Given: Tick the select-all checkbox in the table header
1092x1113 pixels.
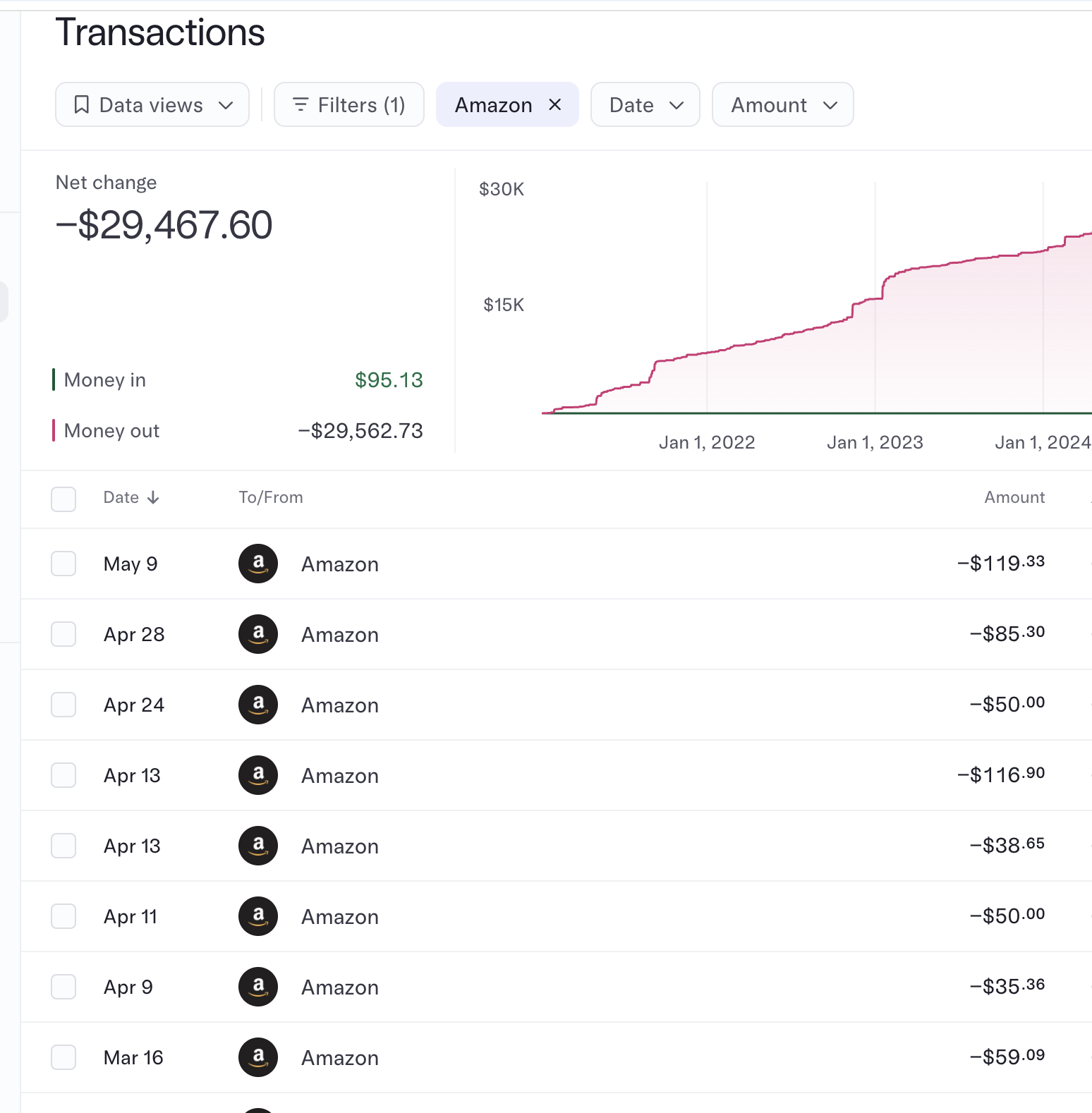Looking at the screenshot, I should 63,499.
